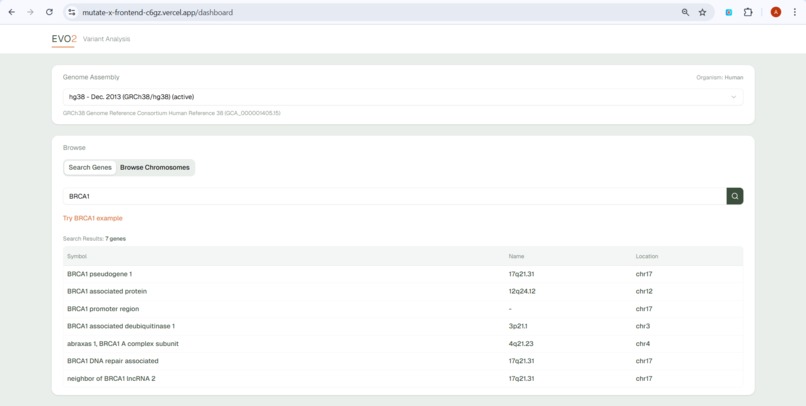Click the EVO2 logo
Image resolution: width=806 pixels, height=406 pixels.
pos(64,39)
